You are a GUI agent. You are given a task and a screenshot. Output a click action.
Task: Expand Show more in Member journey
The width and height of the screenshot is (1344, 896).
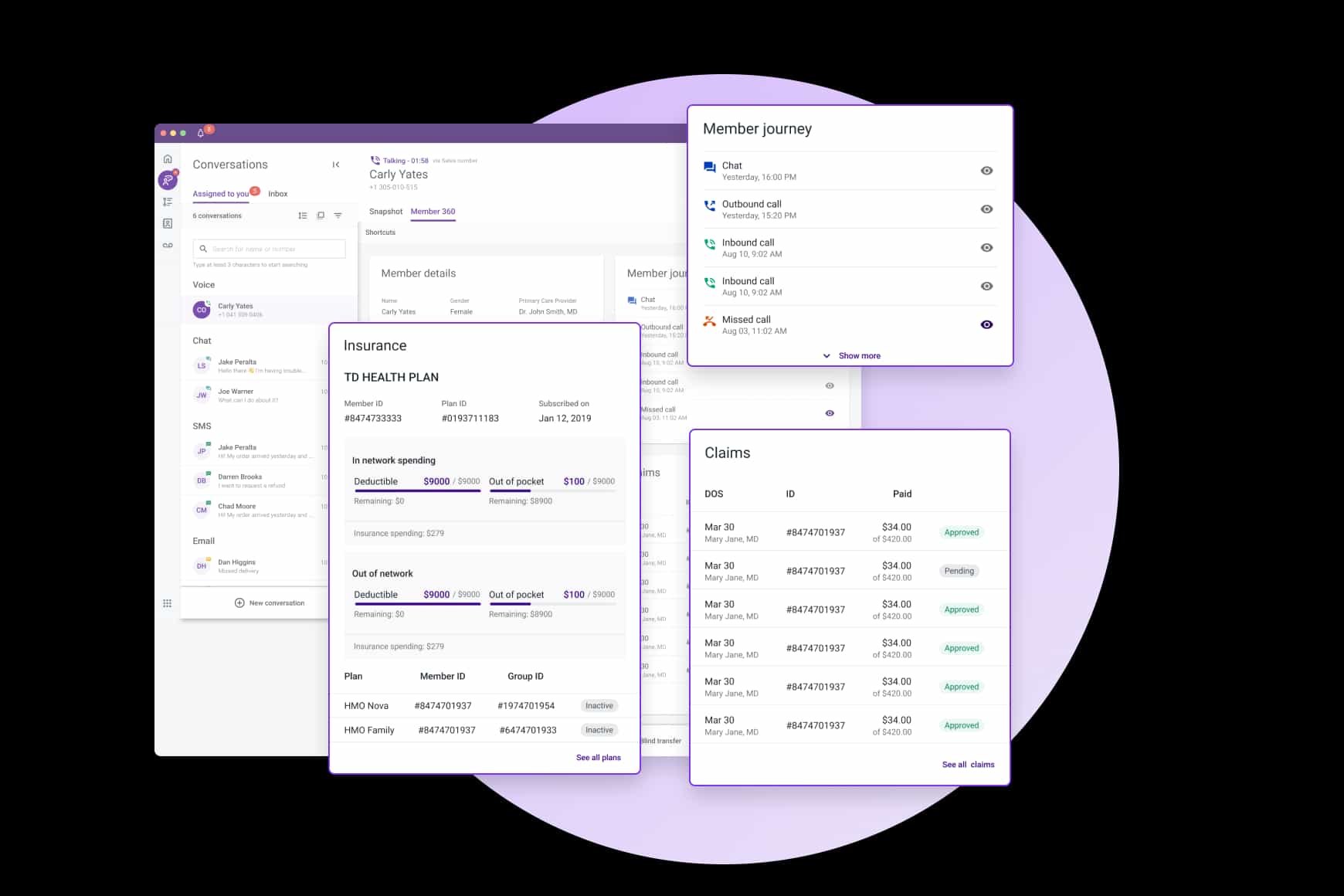point(851,355)
